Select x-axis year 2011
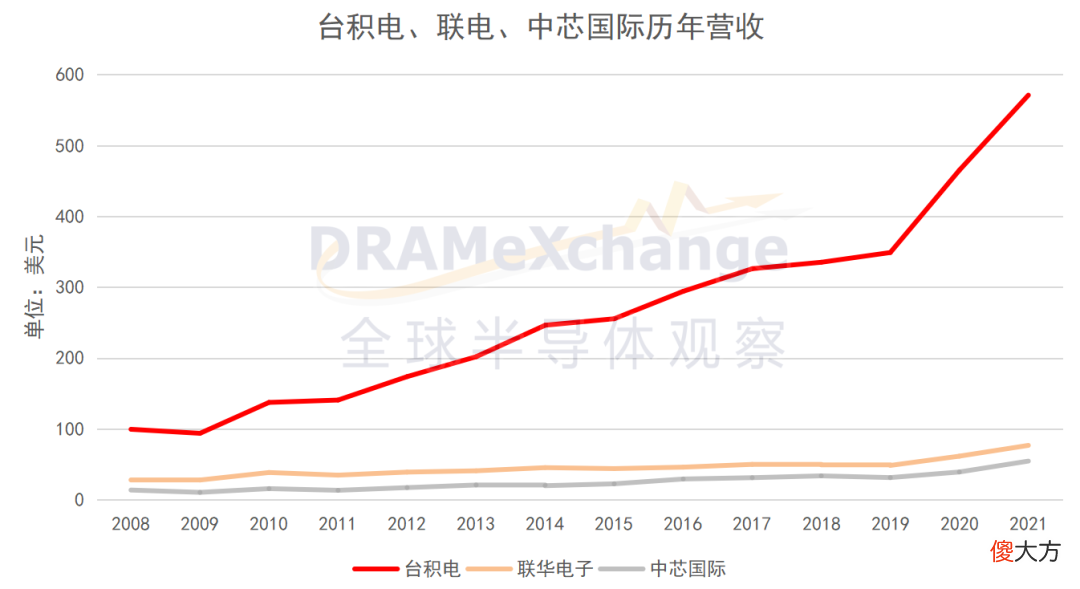The image size is (1080, 589). (338, 524)
